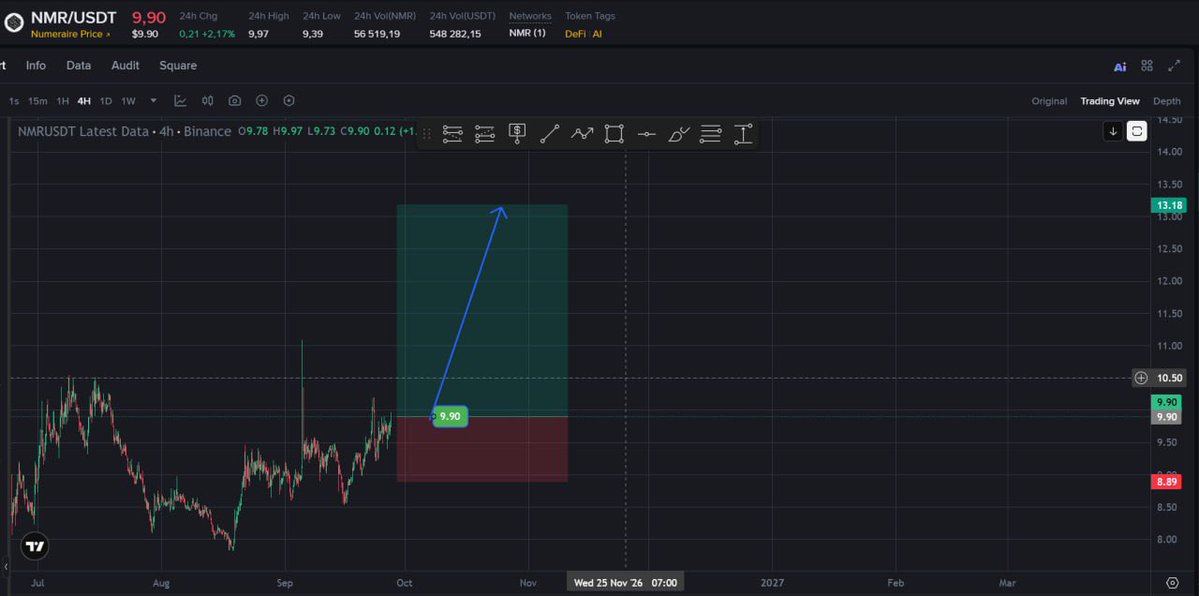Select the second dotted-line levels drawing tool
Image resolution: width=1199 pixels, height=596 pixels.
click(485, 134)
